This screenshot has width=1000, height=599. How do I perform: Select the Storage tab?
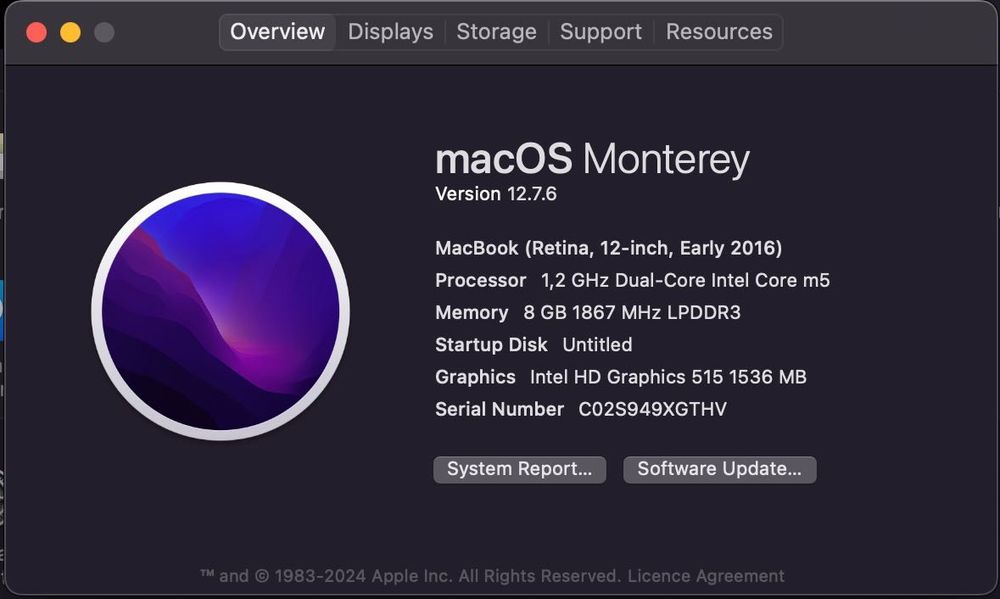tap(496, 32)
